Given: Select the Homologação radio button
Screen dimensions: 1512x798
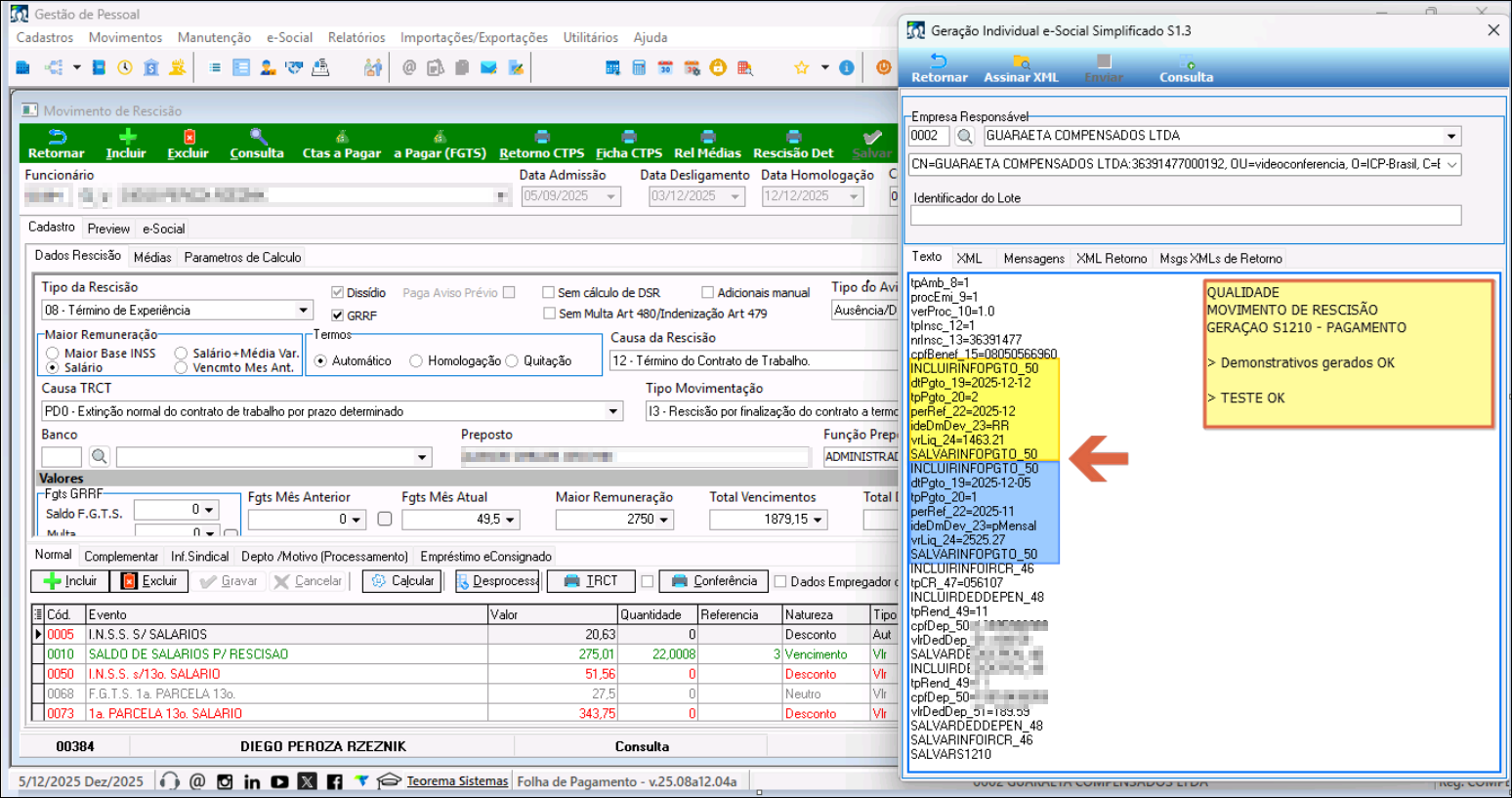Looking at the screenshot, I should pos(416,361).
